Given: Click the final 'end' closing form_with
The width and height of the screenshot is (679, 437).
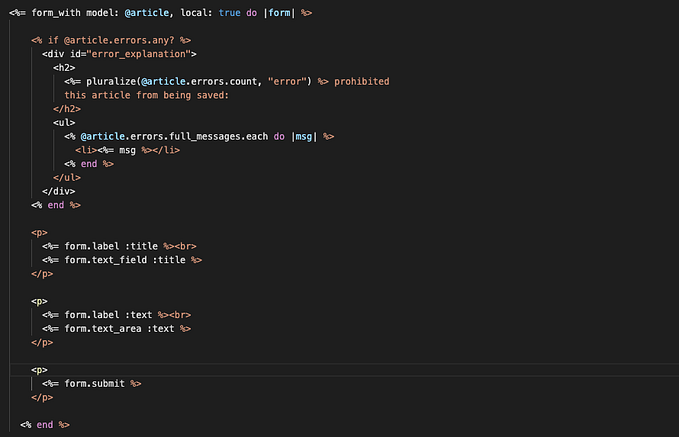Looking at the screenshot, I should [45, 425].
